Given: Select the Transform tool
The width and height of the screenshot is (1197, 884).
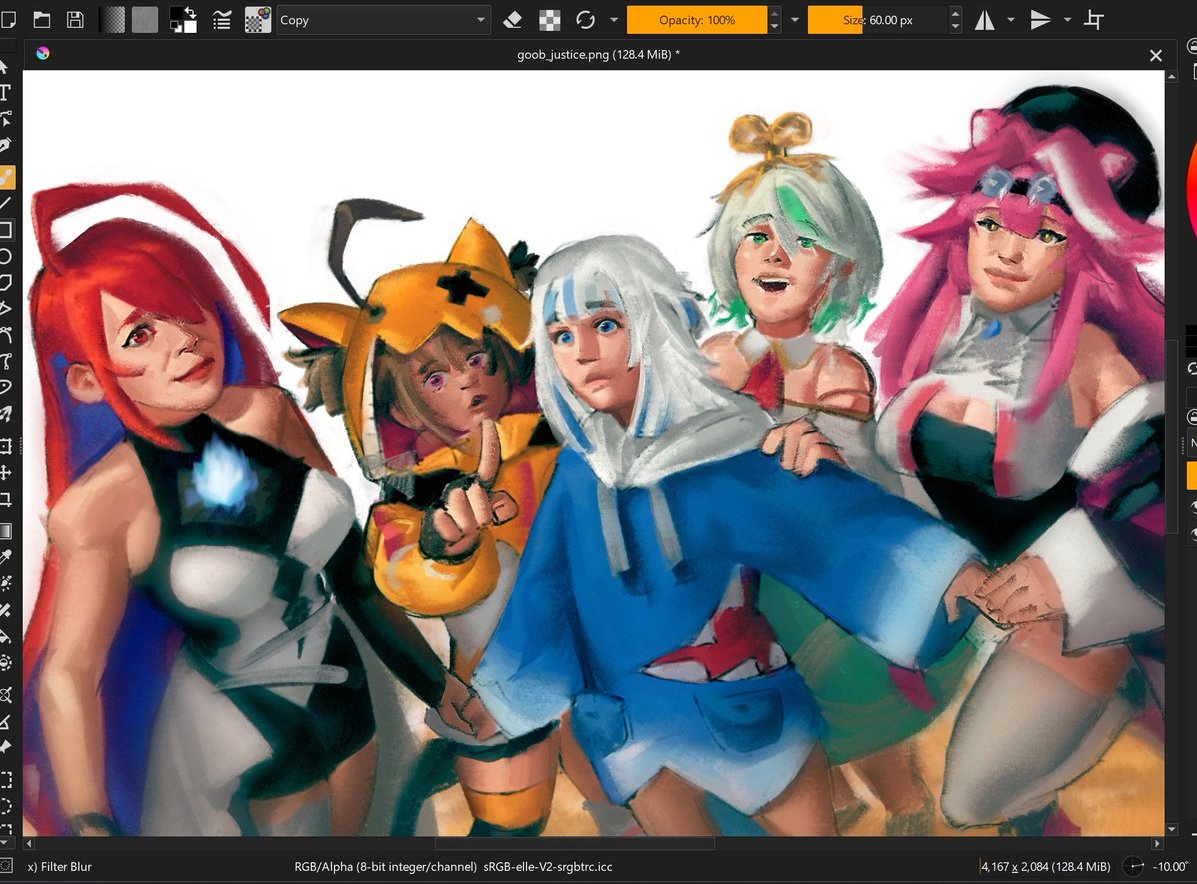Looking at the screenshot, I should pyautogui.click(x=5, y=446).
